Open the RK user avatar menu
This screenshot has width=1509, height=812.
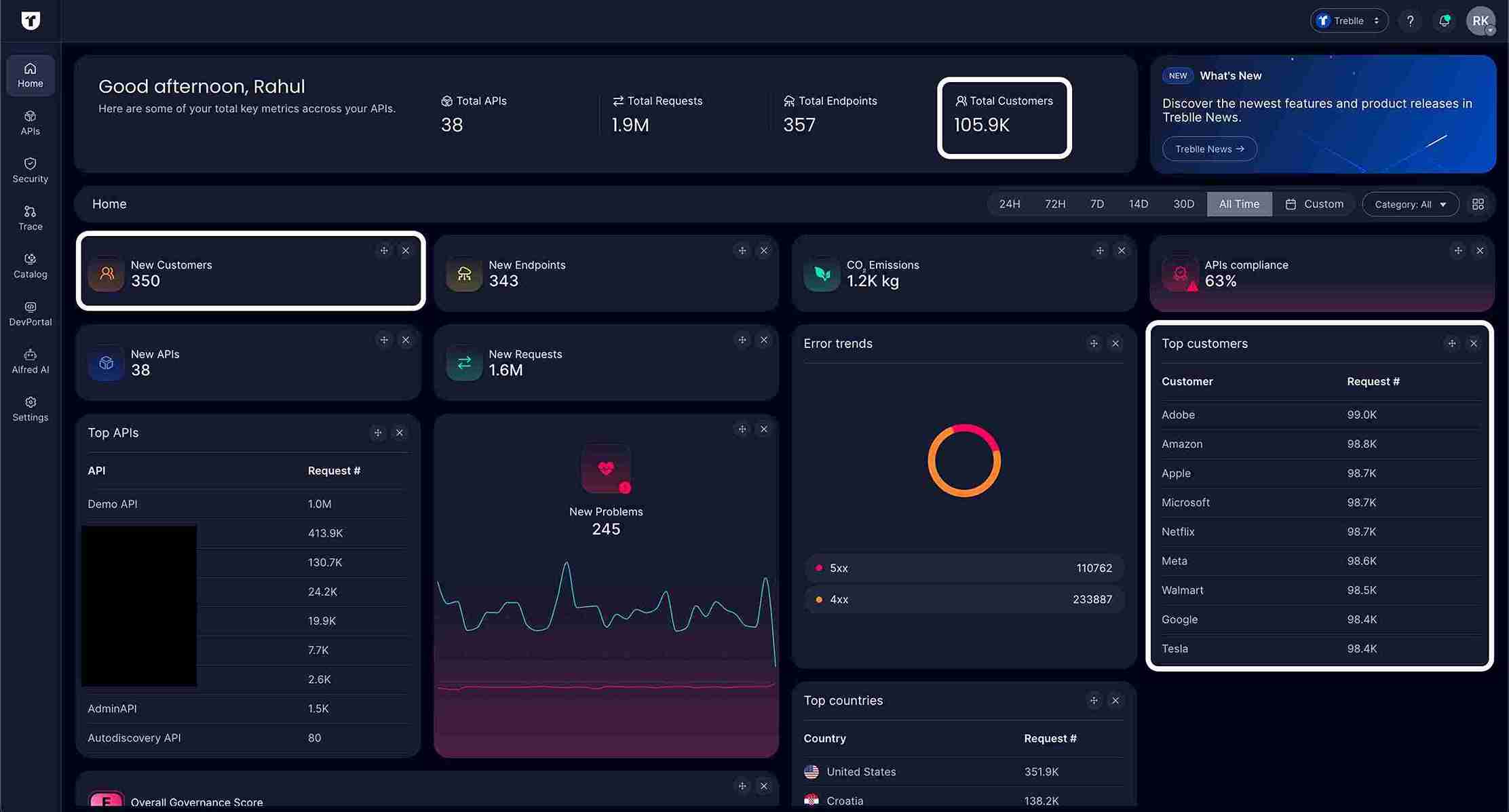1480,21
